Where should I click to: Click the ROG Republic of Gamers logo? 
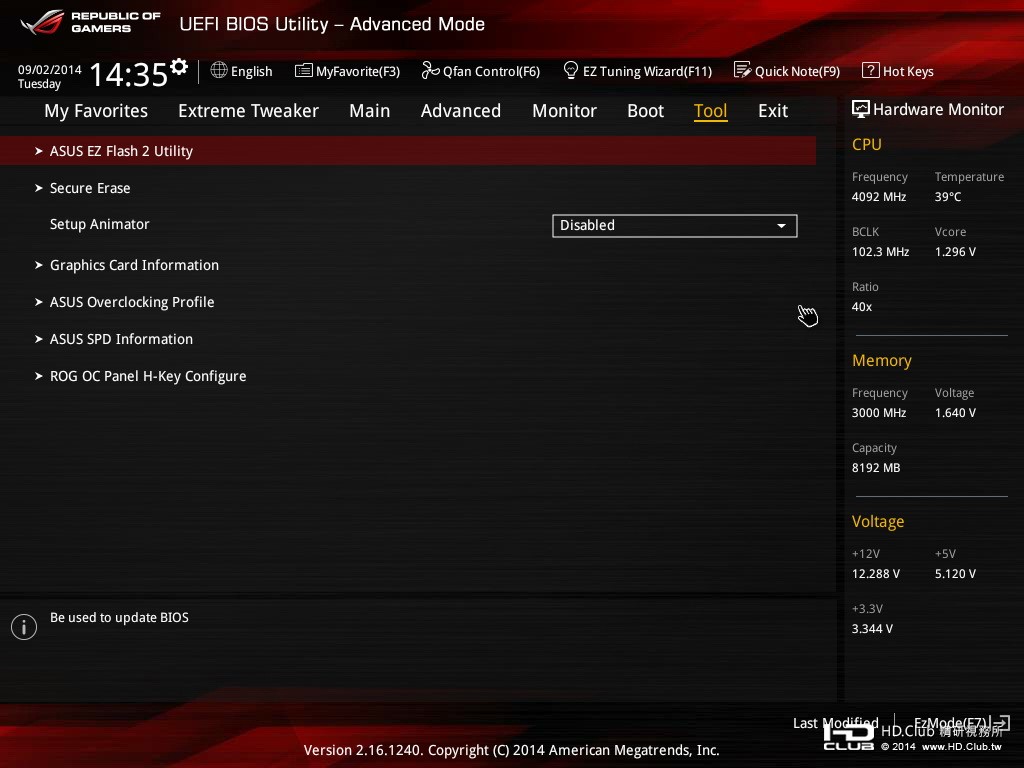tap(90, 22)
